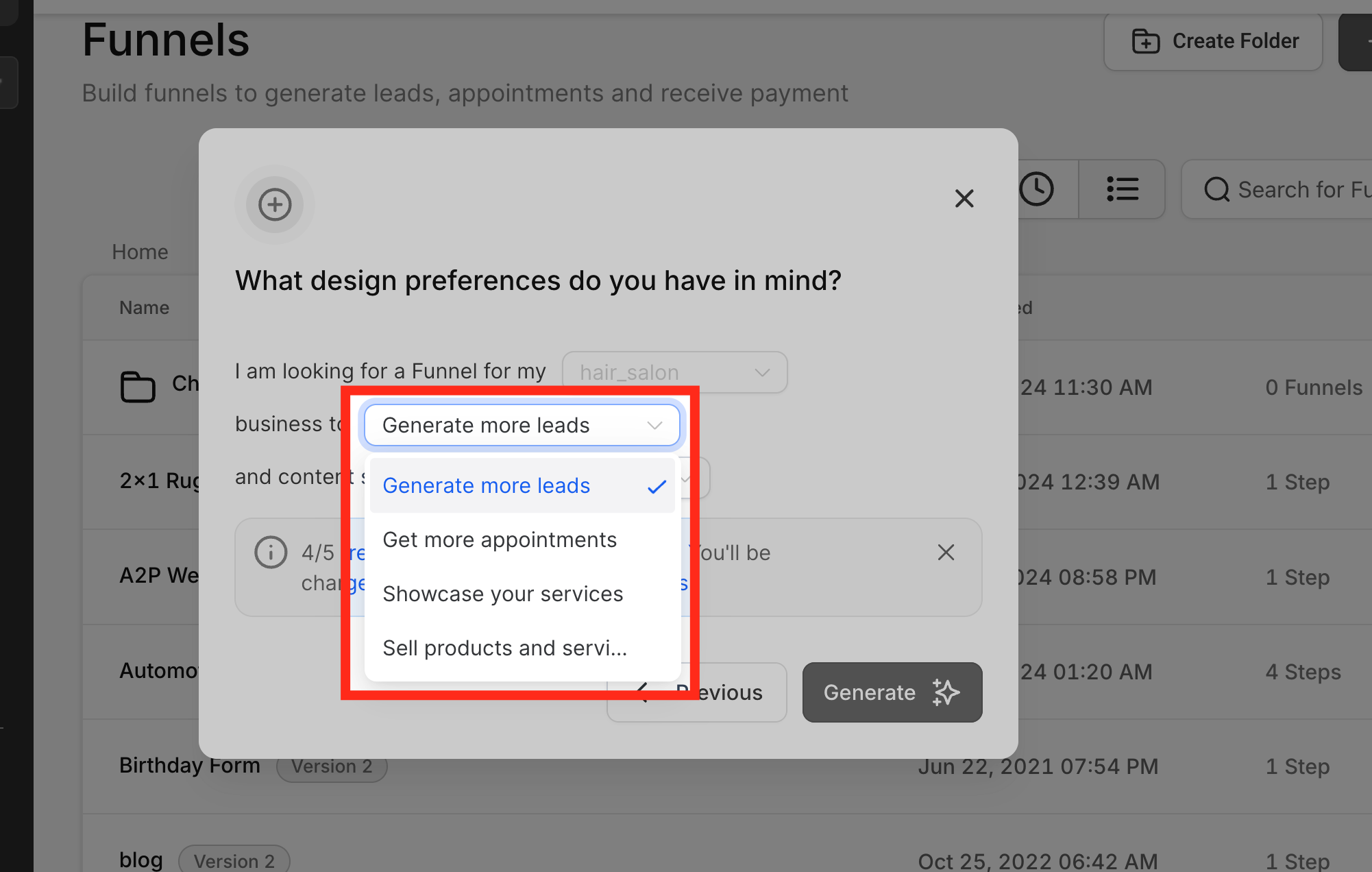Click the folder icon in first row
1372x872 pixels.
(x=138, y=387)
